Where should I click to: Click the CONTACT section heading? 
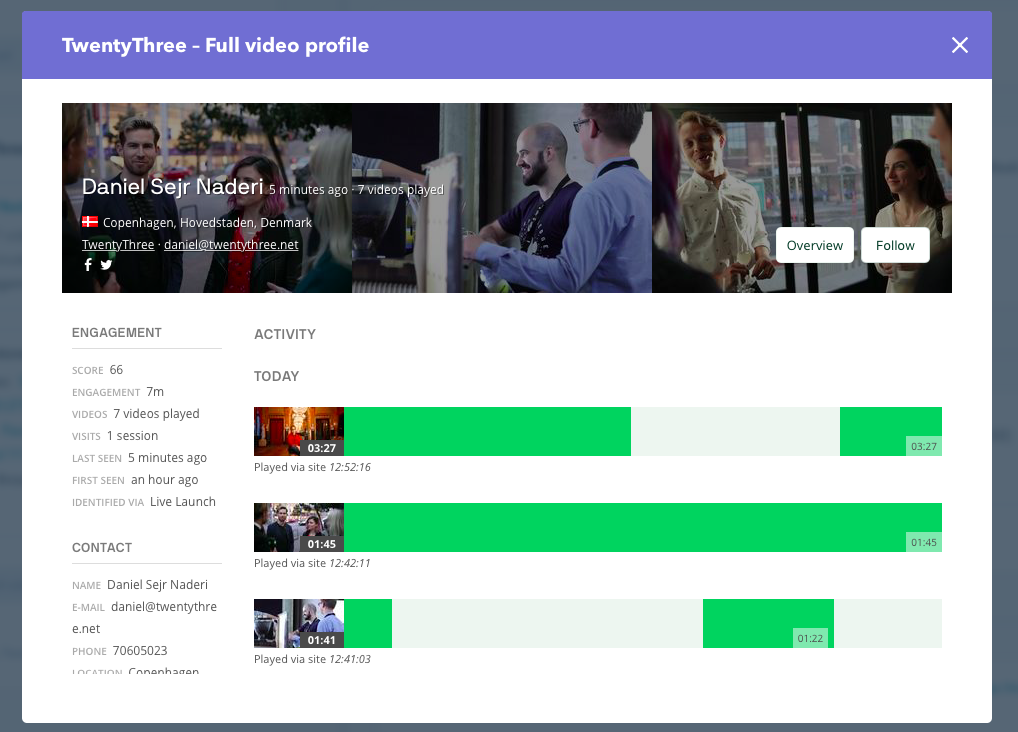(x=102, y=548)
